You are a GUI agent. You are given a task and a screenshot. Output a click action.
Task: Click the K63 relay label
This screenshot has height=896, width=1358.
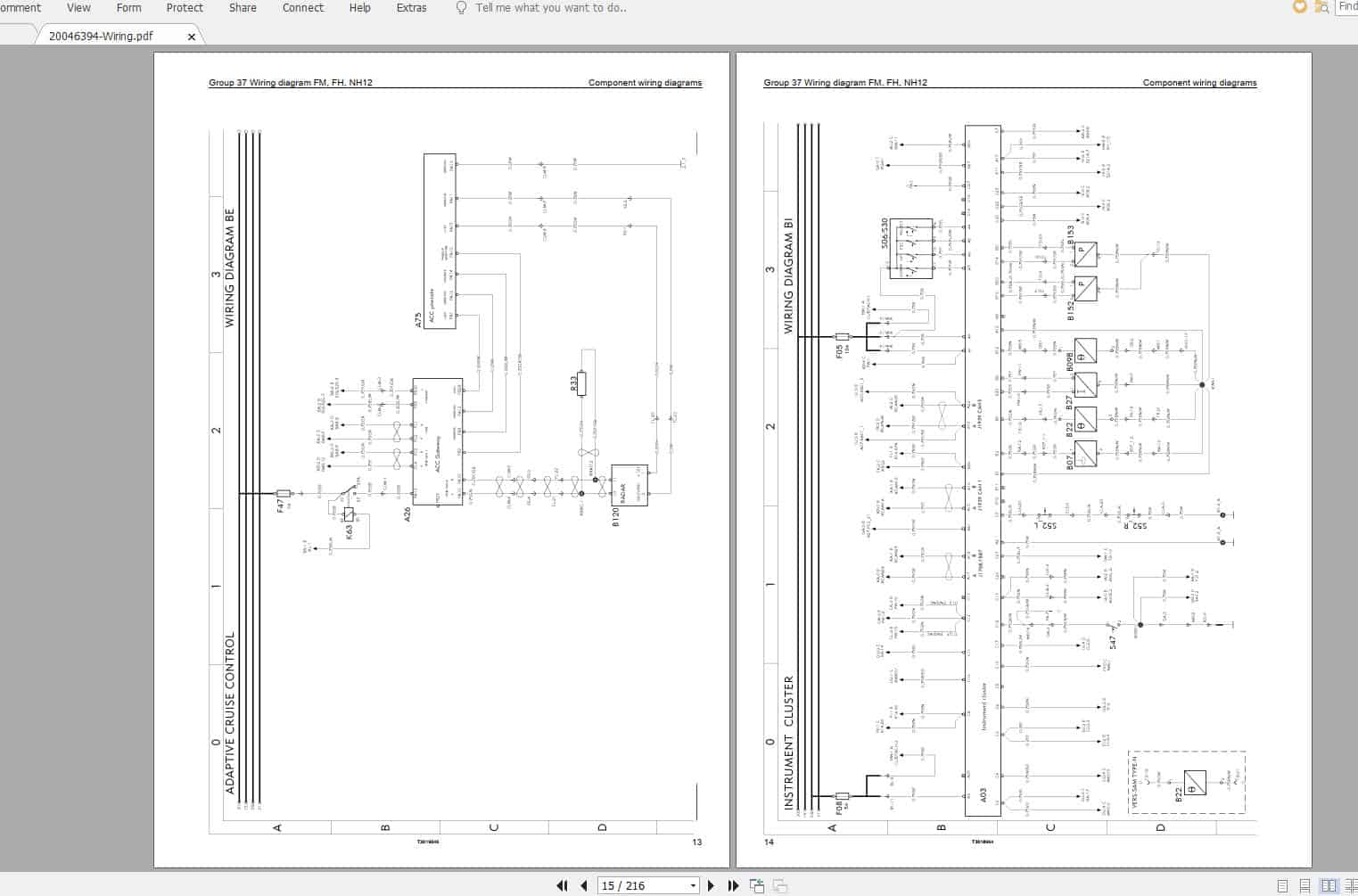[349, 531]
